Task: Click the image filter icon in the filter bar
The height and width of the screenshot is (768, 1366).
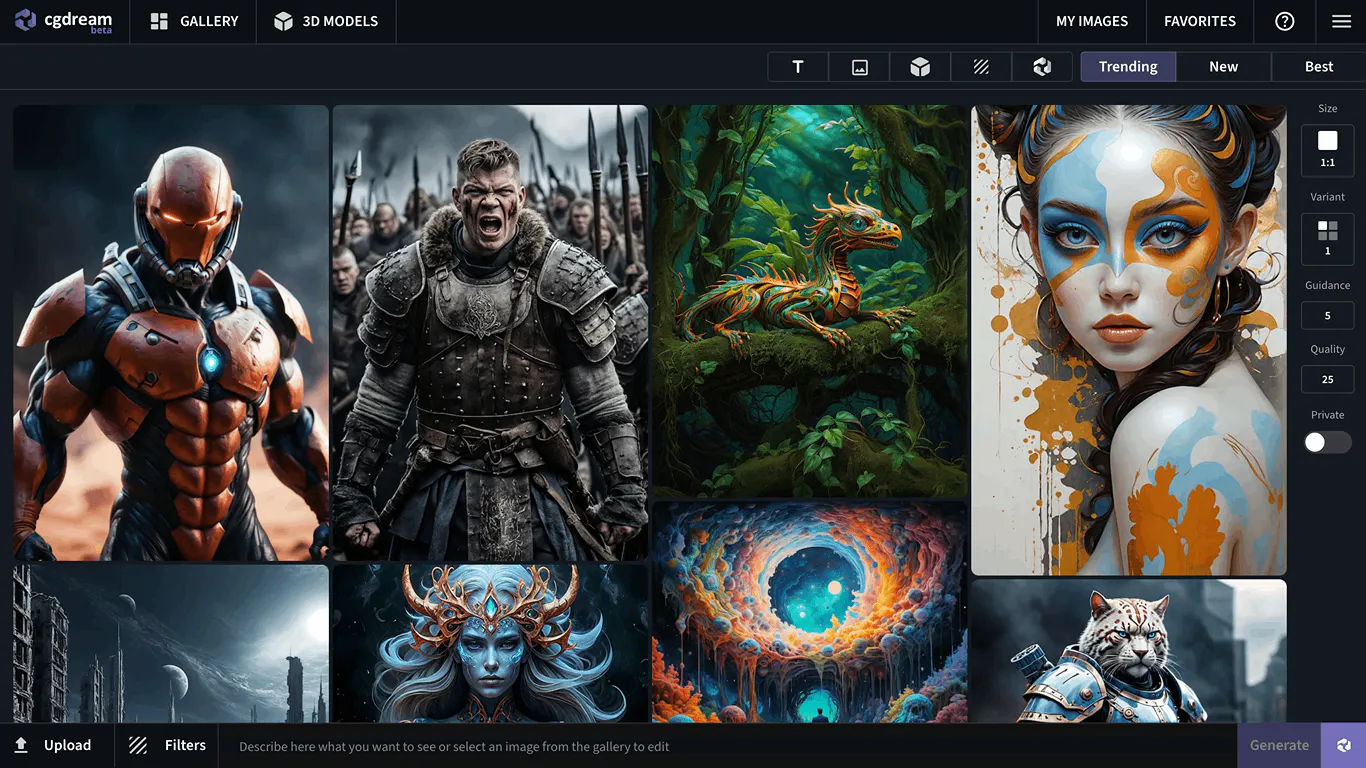Action: click(858, 66)
